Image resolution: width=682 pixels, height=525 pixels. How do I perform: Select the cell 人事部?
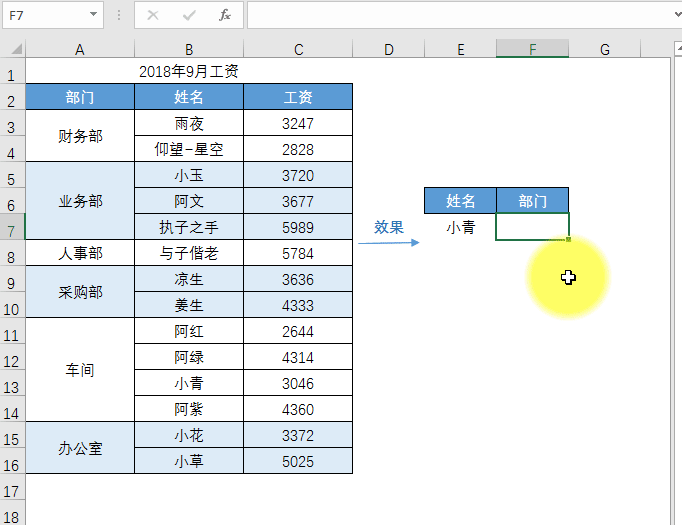coord(80,253)
